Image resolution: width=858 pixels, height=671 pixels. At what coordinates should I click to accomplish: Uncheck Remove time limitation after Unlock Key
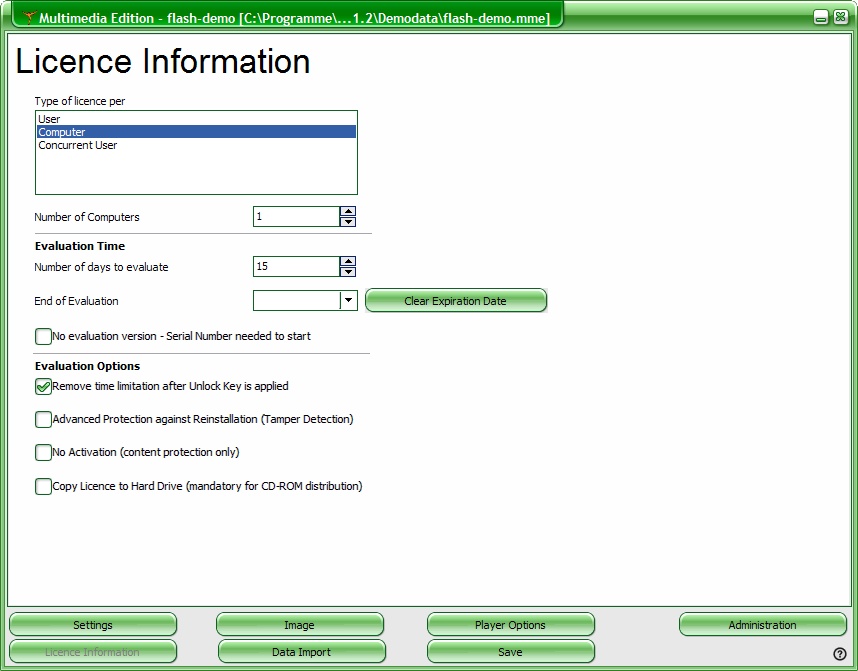(43, 387)
